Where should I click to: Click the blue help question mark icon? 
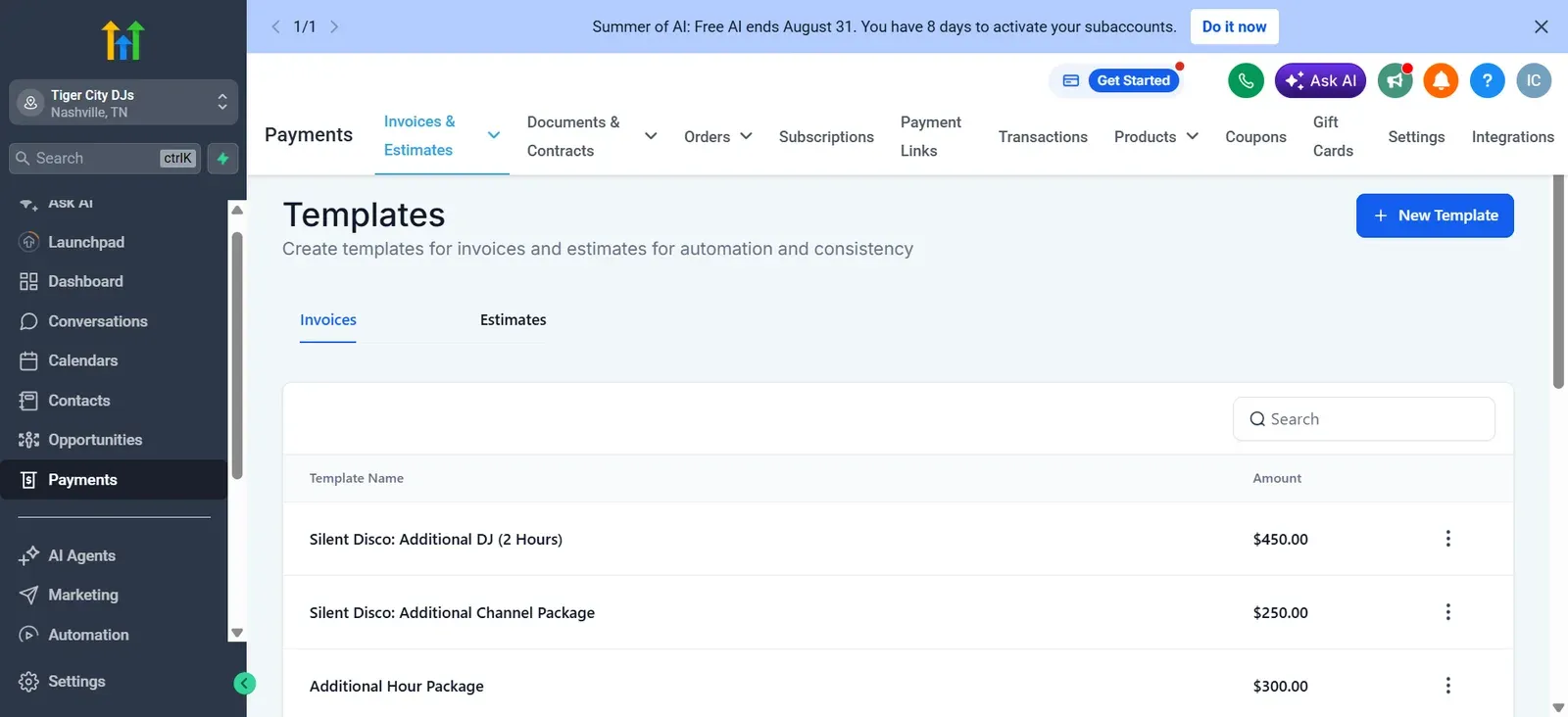[x=1487, y=80]
